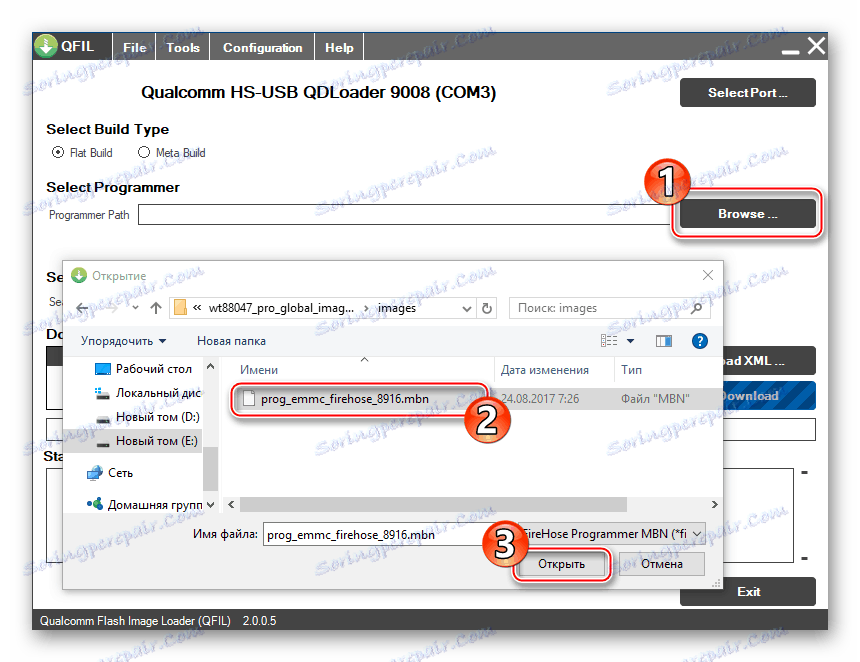
Task: Open dialog help blue question icon
Action: tap(699, 341)
